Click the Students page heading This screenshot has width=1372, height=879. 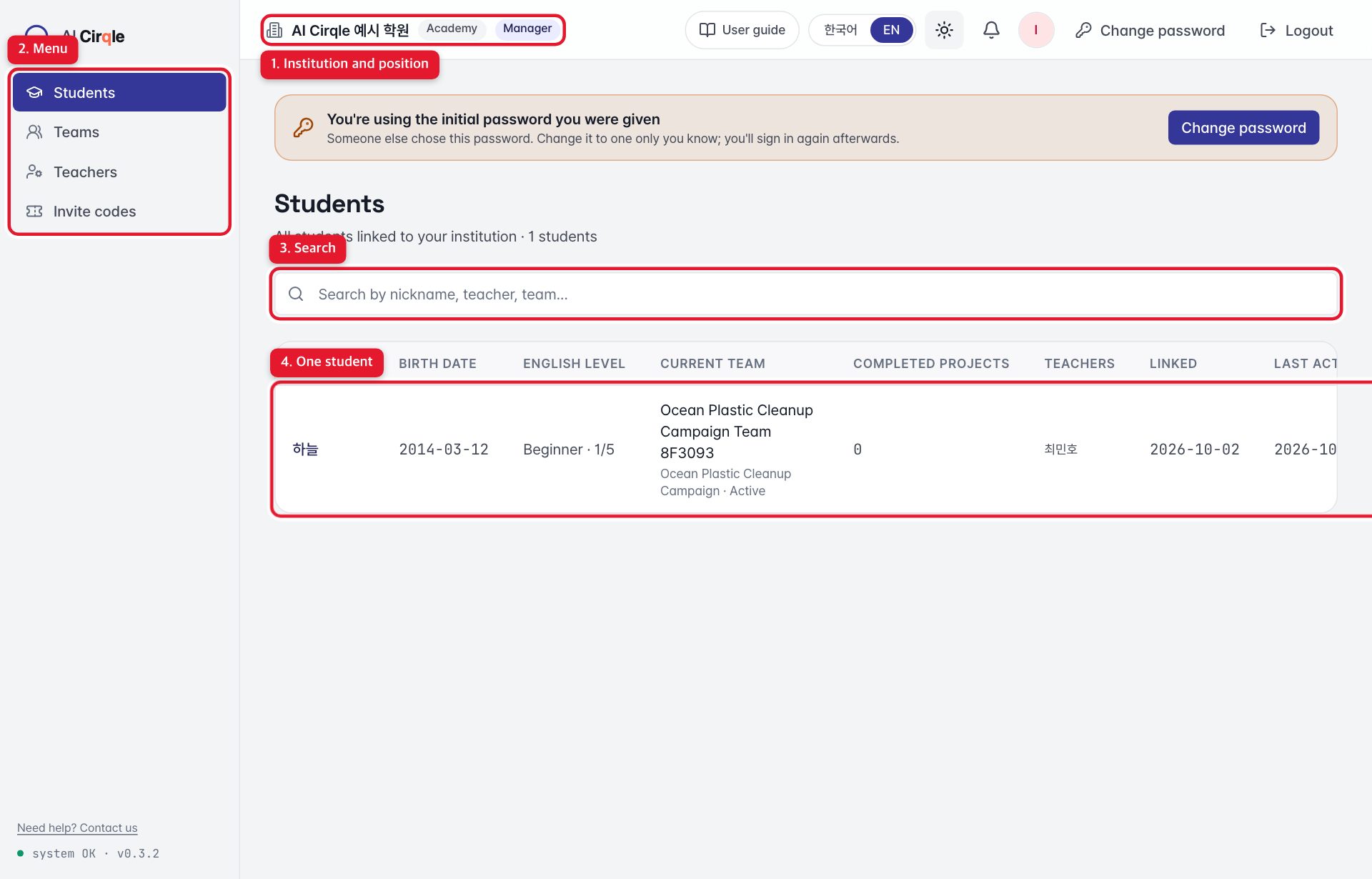[x=329, y=204]
